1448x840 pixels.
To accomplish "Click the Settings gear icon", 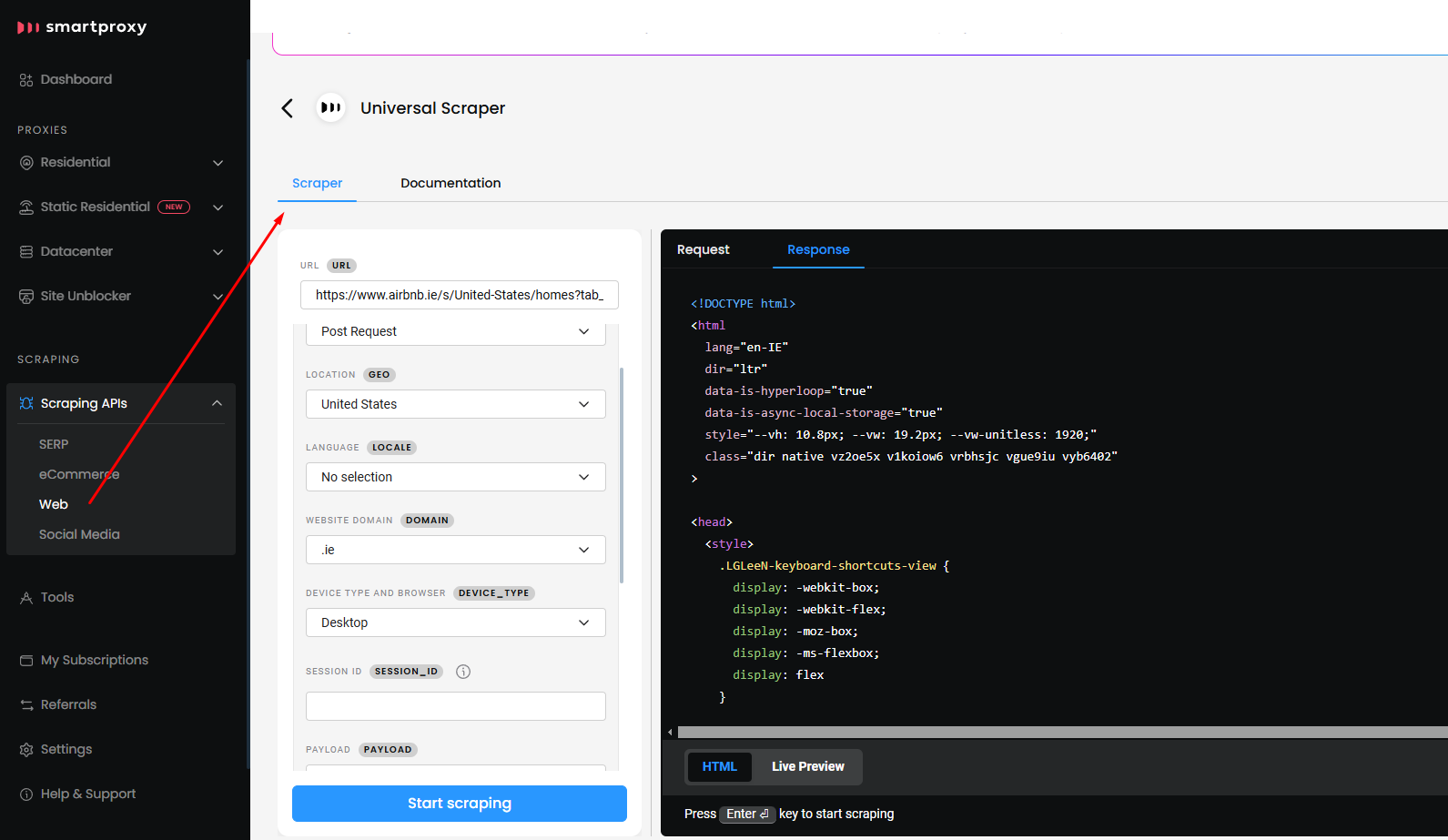I will coord(26,750).
